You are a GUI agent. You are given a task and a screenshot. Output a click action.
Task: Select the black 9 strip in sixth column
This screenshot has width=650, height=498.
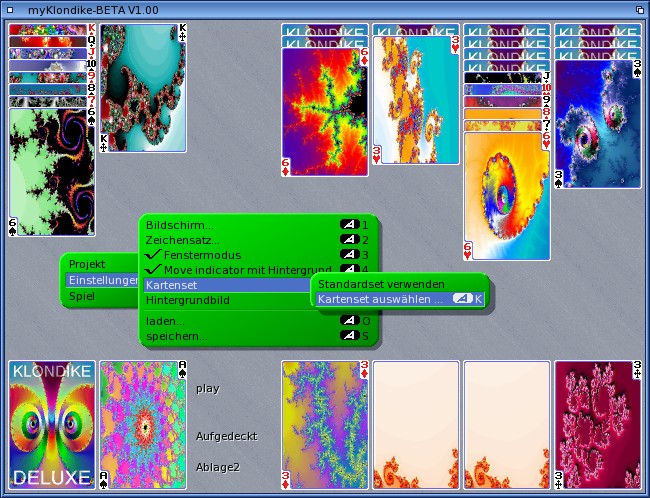[x=507, y=102]
